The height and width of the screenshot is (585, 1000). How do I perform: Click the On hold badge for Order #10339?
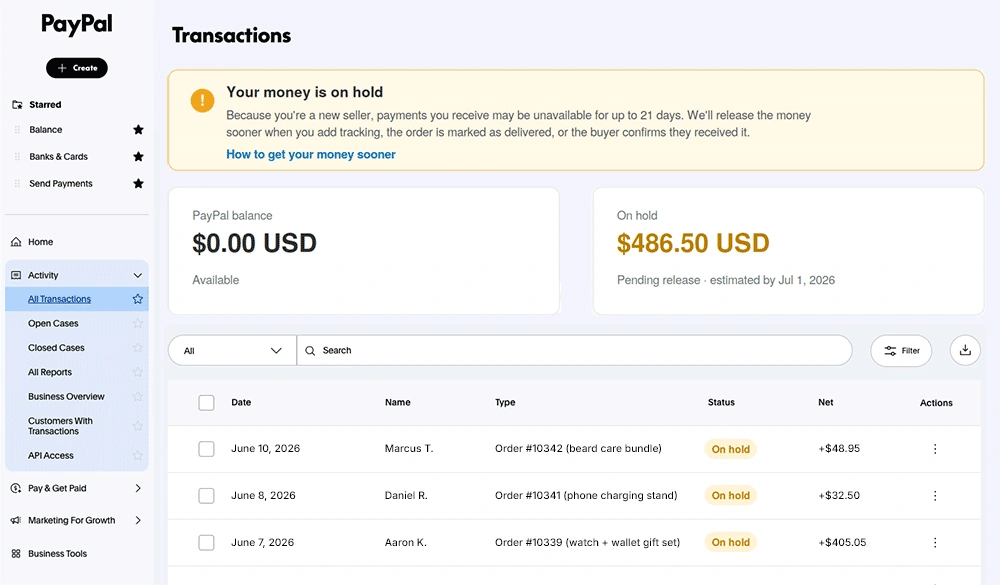click(730, 542)
